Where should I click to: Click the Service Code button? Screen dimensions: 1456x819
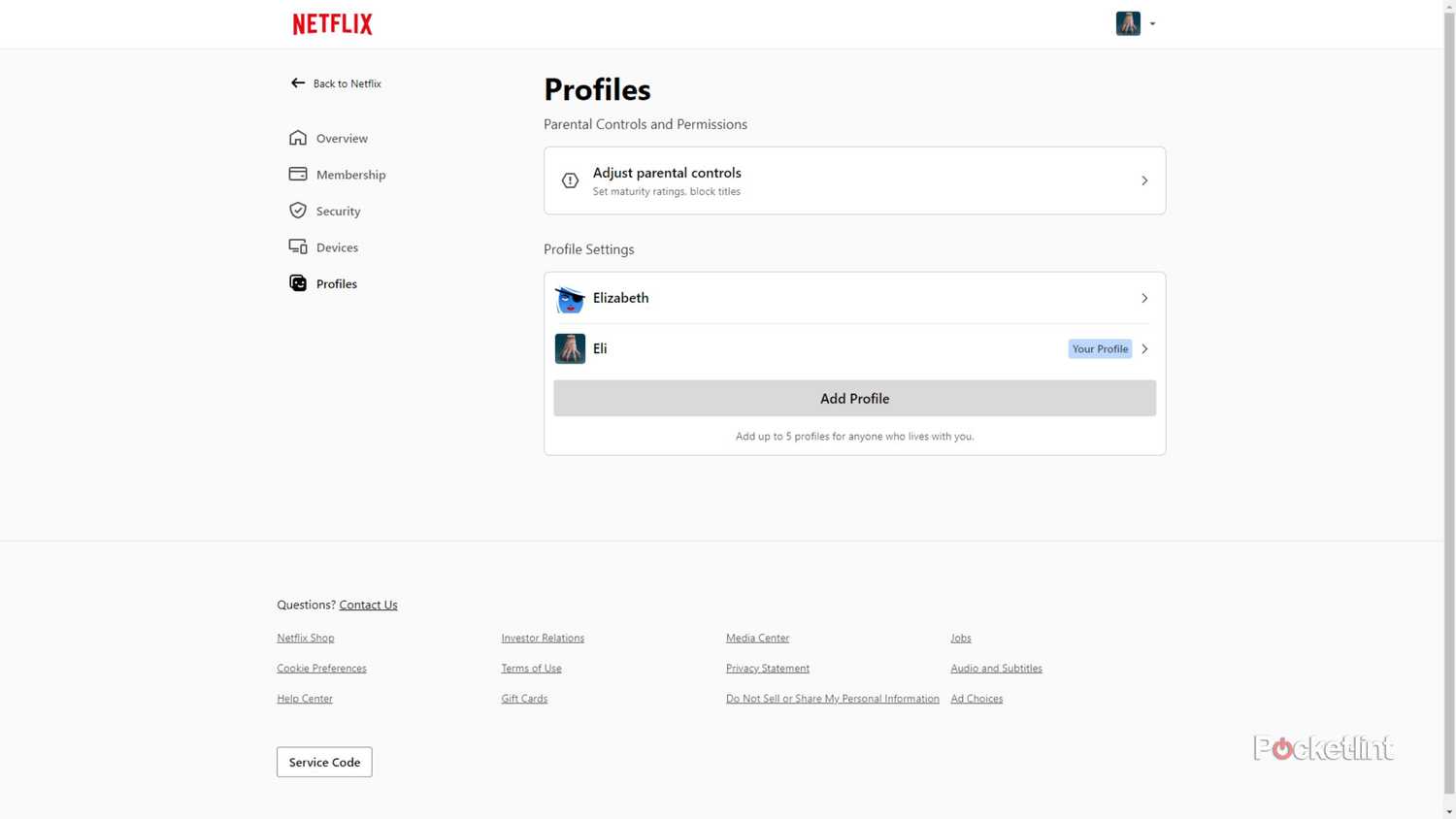click(324, 762)
